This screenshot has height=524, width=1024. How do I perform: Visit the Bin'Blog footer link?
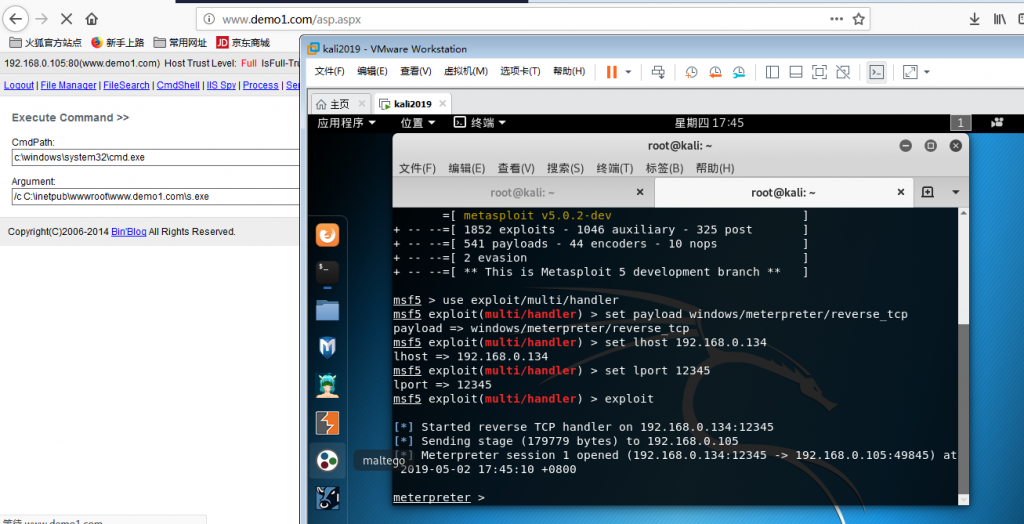coord(129,231)
